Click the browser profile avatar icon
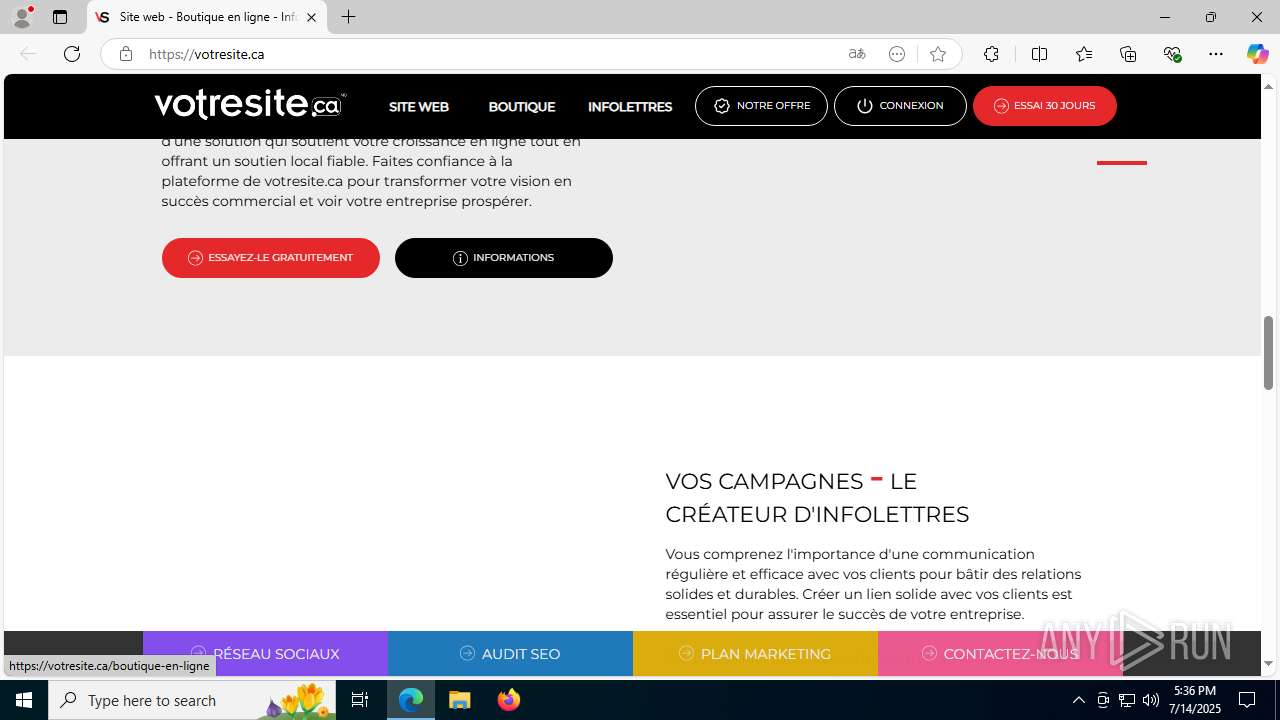The width and height of the screenshot is (1280, 720). coord(22,17)
